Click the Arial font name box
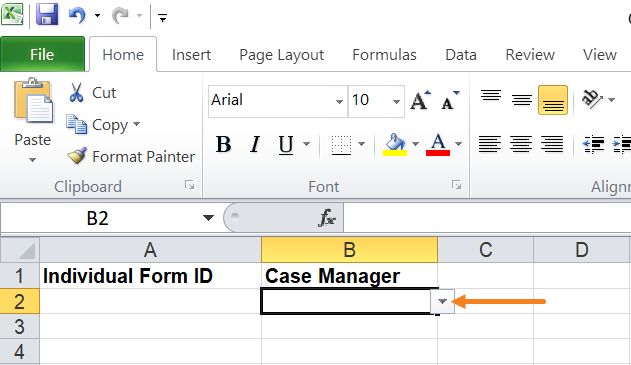This screenshot has height=365, width=631. click(271, 101)
